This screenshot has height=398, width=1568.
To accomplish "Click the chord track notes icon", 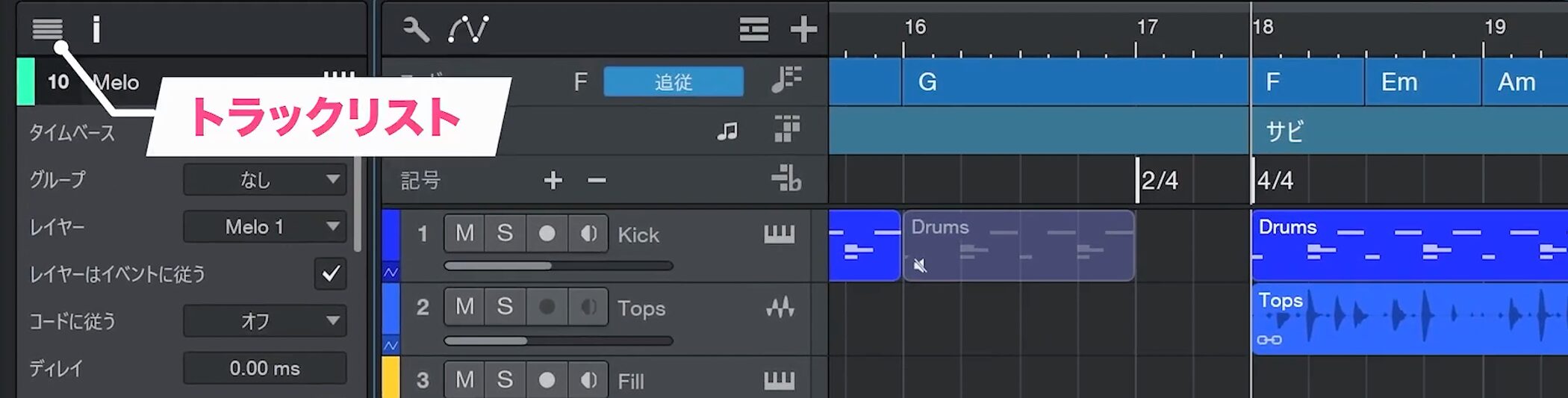I will [786, 80].
